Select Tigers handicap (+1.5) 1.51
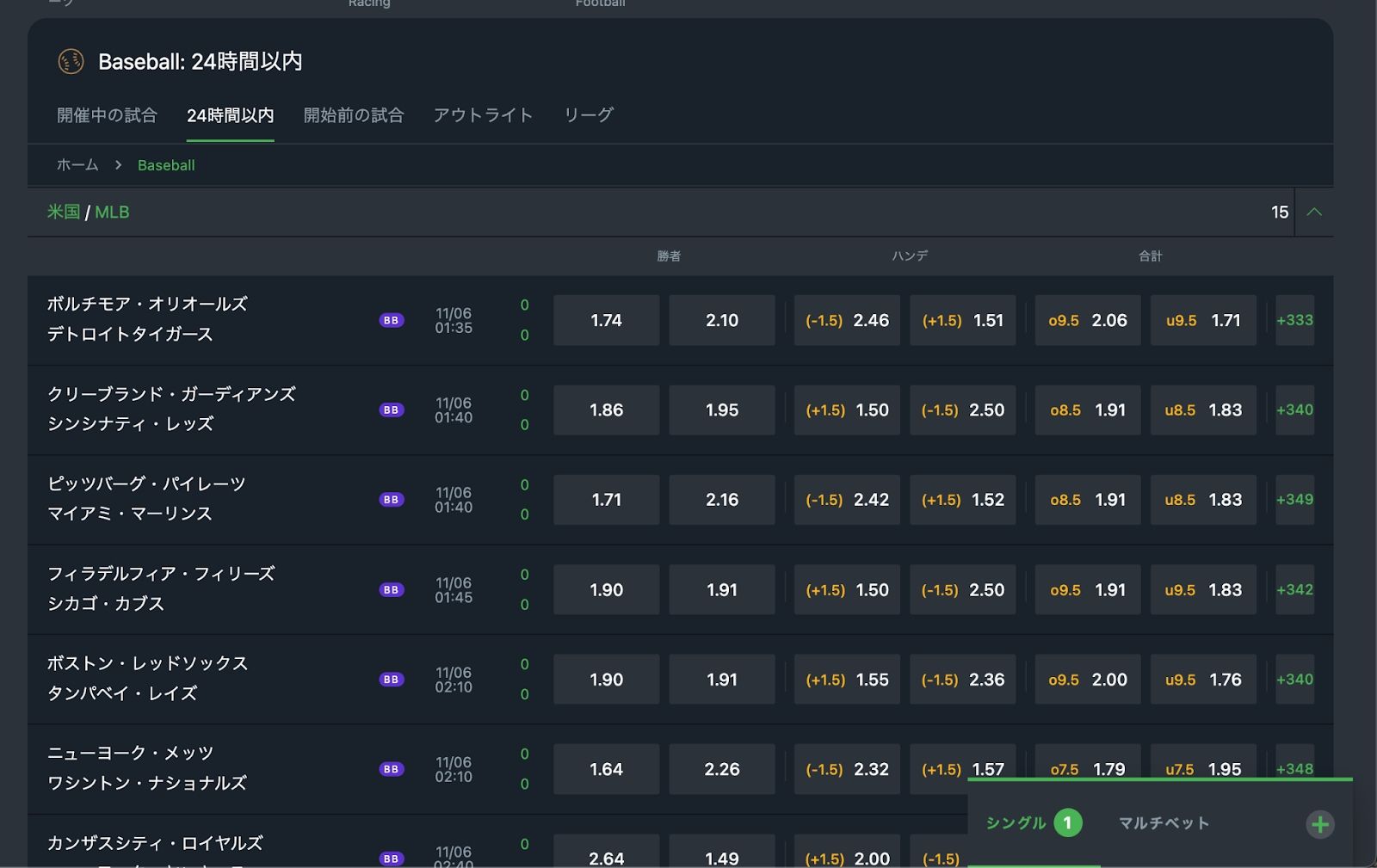Viewport: 1377px width, 868px height. click(x=962, y=320)
